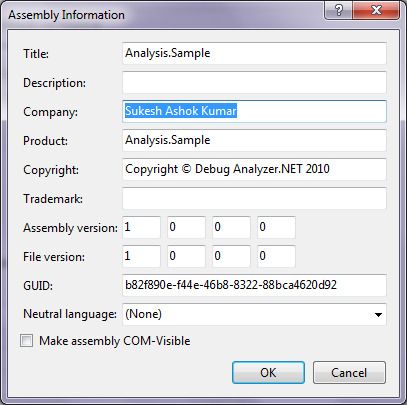Screen dimensions: 407x405
Task: Focus the Product text field
Action: (254, 140)
